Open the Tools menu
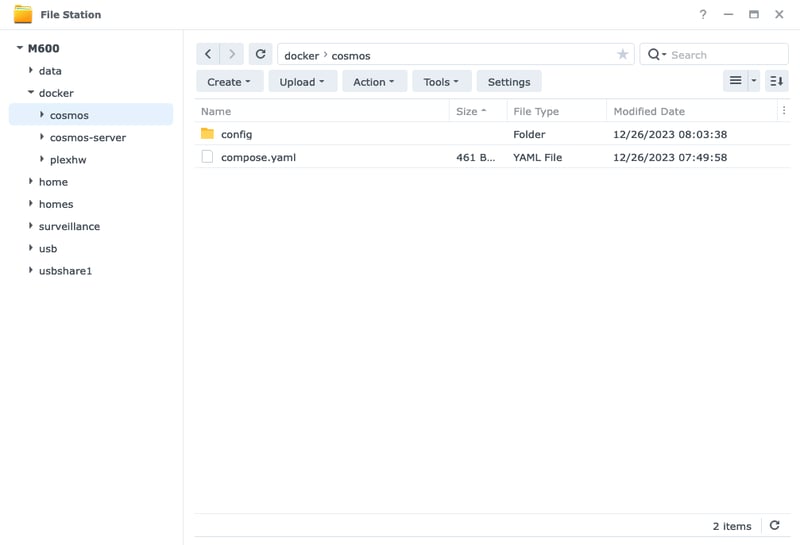 pos(441,82)
